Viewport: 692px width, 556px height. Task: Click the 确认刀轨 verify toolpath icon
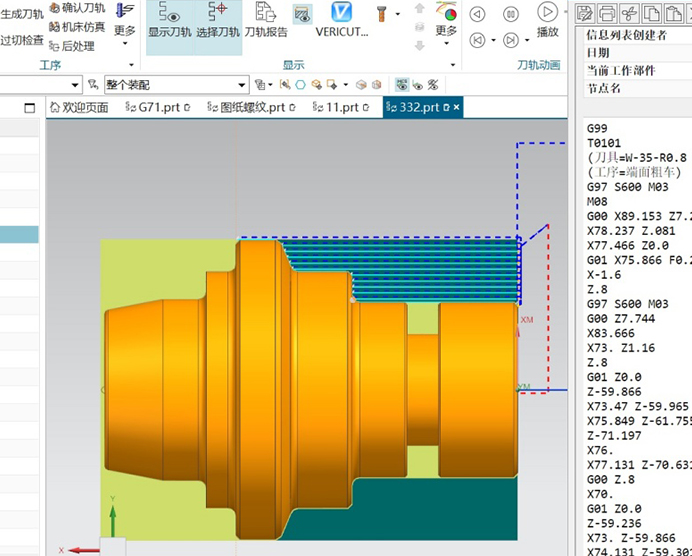77,8
